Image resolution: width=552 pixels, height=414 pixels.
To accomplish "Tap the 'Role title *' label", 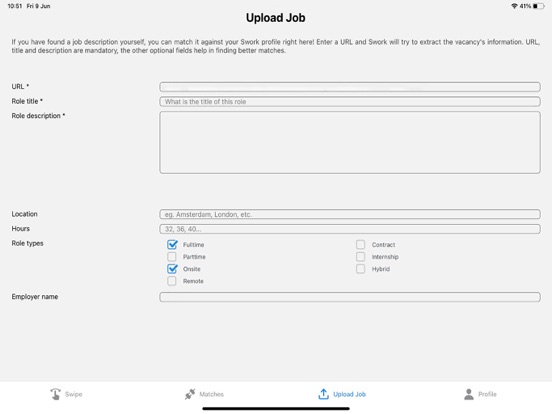I will coord(27,101).
